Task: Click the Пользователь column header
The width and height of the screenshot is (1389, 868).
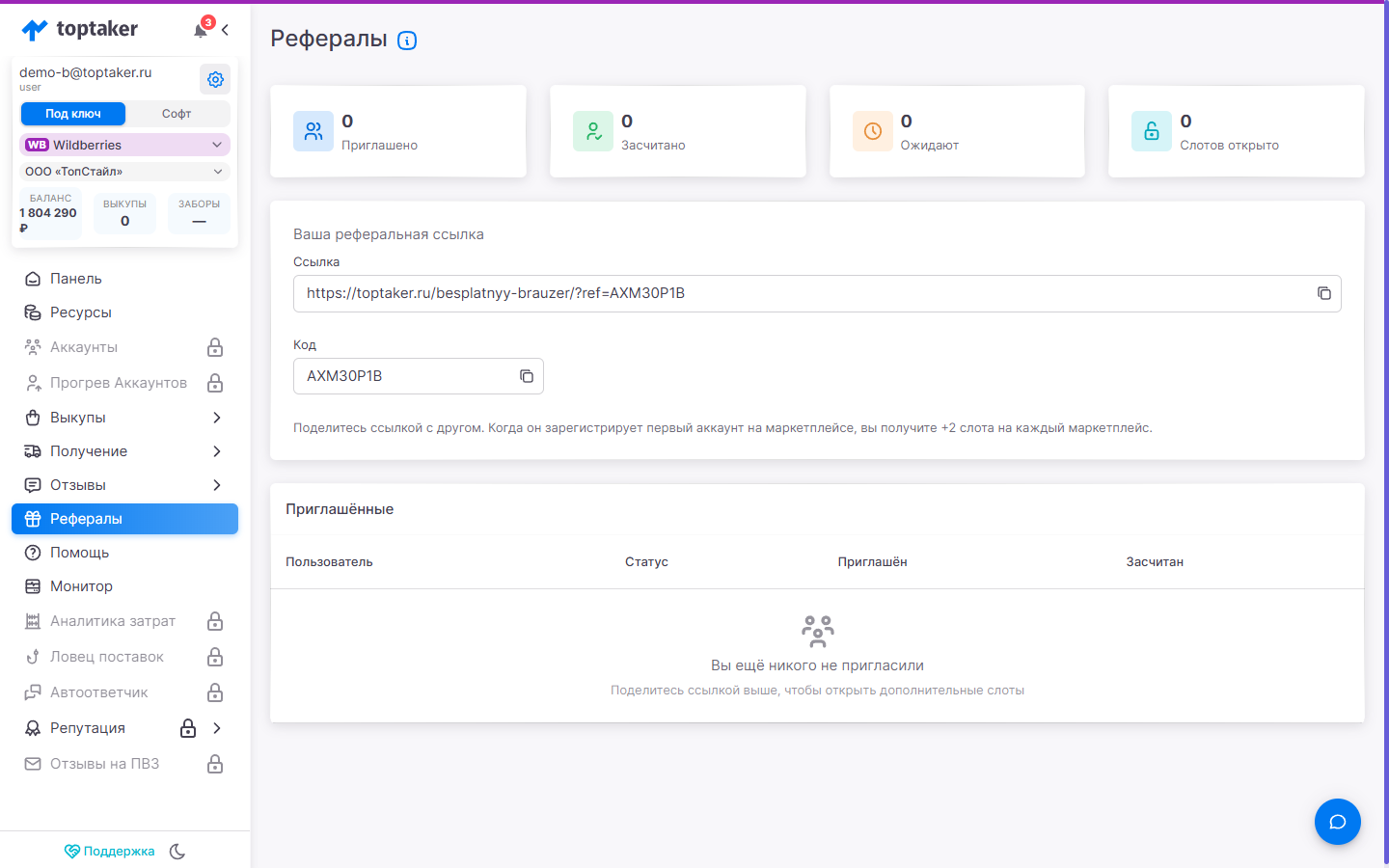Action: 329,562
